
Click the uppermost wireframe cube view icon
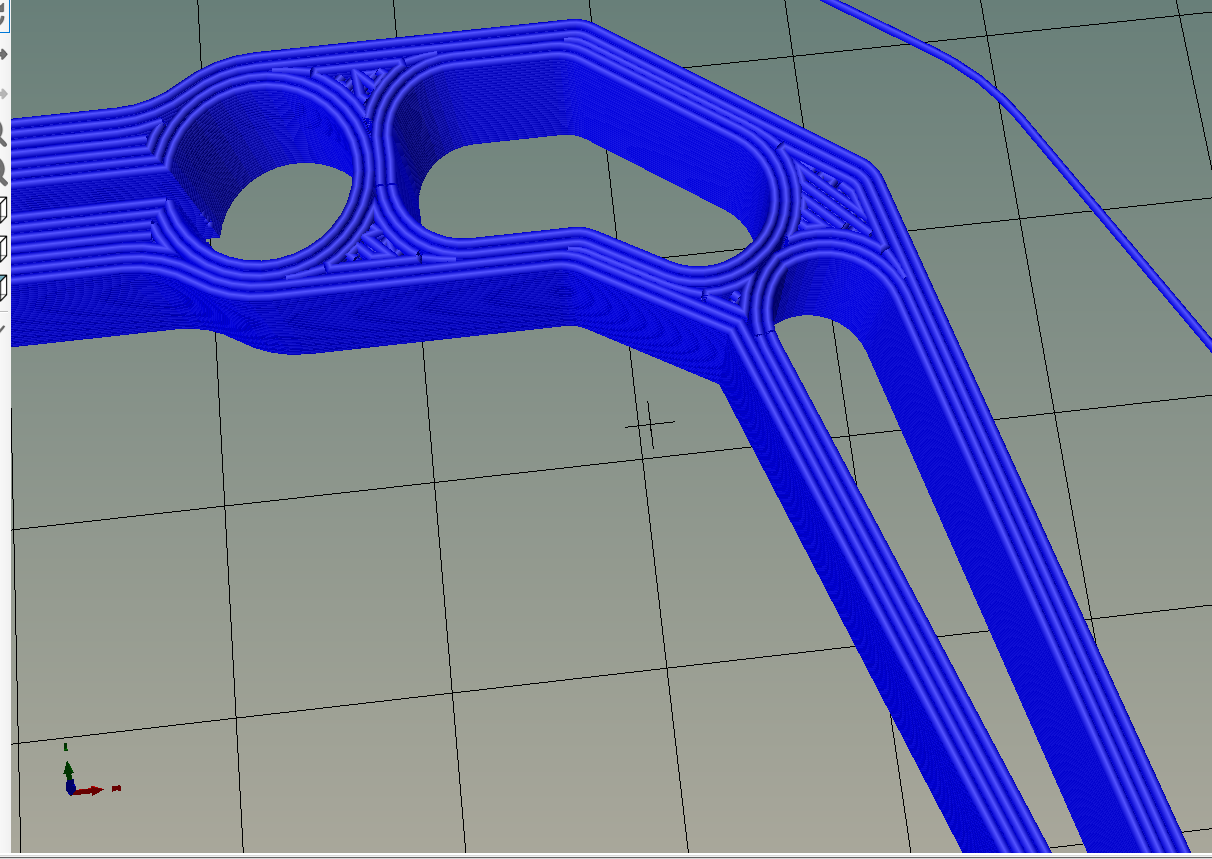[3, 210]
